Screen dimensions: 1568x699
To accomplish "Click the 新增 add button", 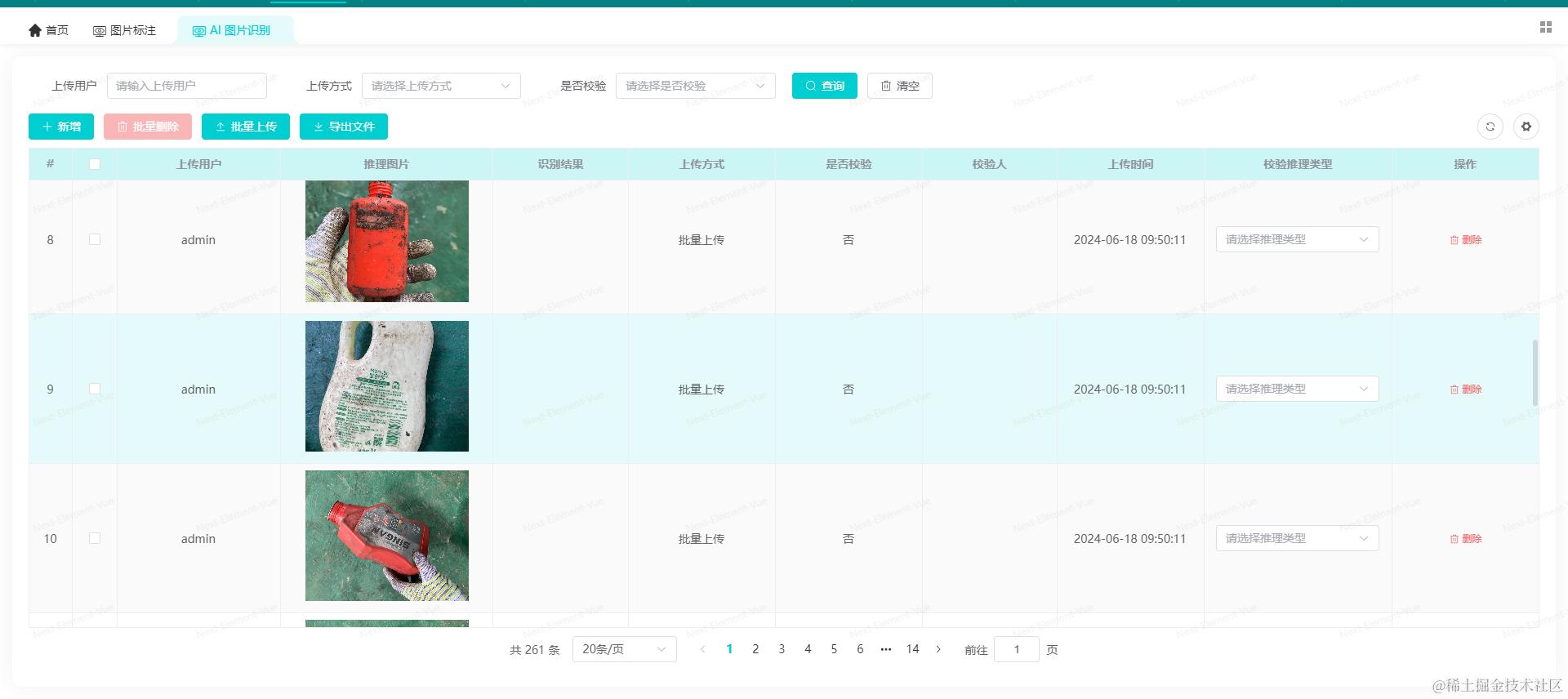I will (x=61, y=127).
